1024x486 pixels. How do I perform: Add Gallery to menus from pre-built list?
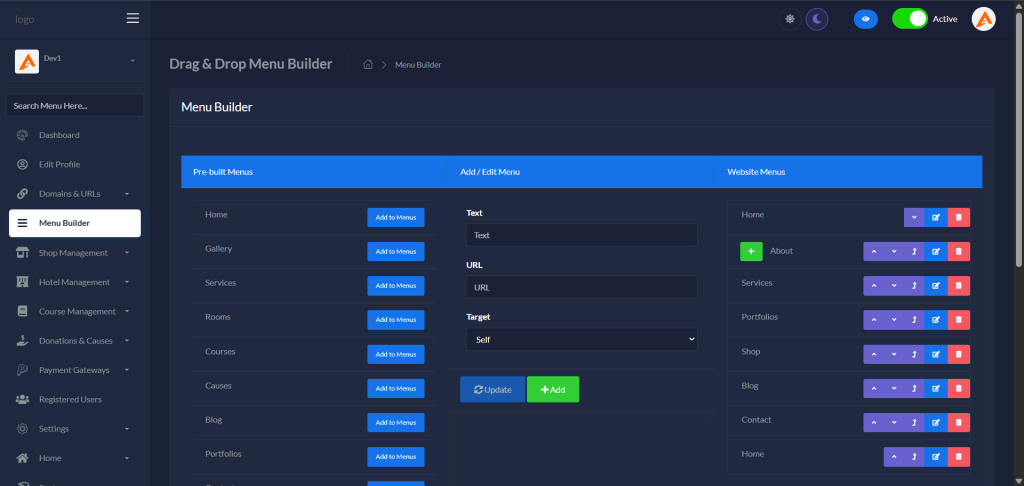395,252
